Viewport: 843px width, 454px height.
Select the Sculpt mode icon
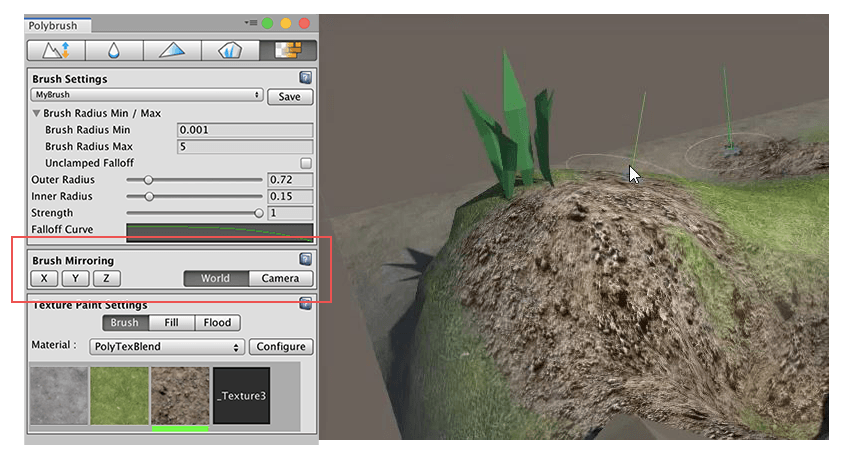click(55, 50)
